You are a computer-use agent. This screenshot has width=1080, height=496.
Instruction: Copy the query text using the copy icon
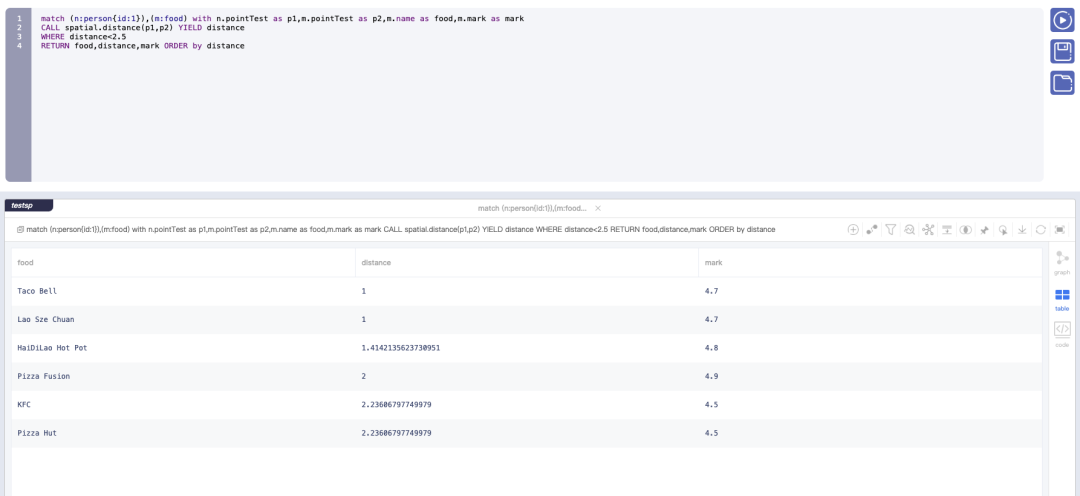(21, 229)
